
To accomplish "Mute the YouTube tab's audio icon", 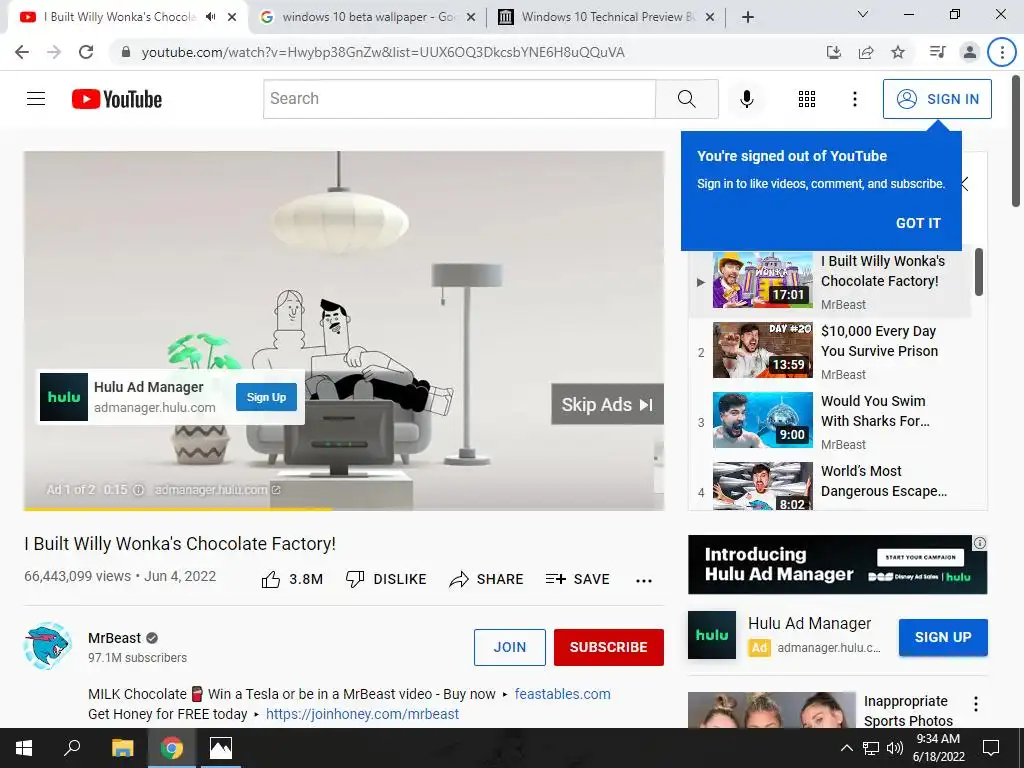I will 210,17.
